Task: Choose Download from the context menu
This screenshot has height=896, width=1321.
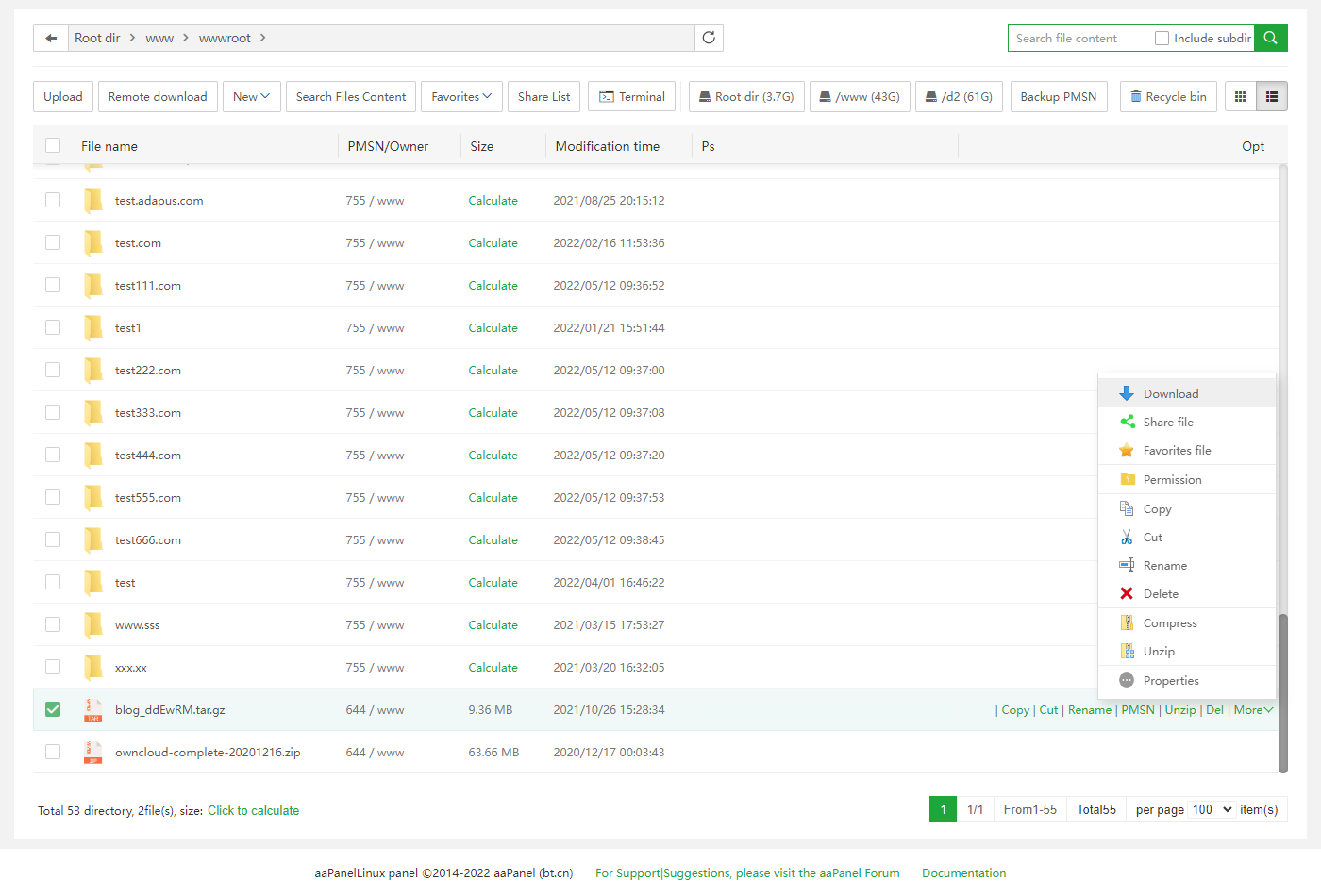Action: (1170, 394)
